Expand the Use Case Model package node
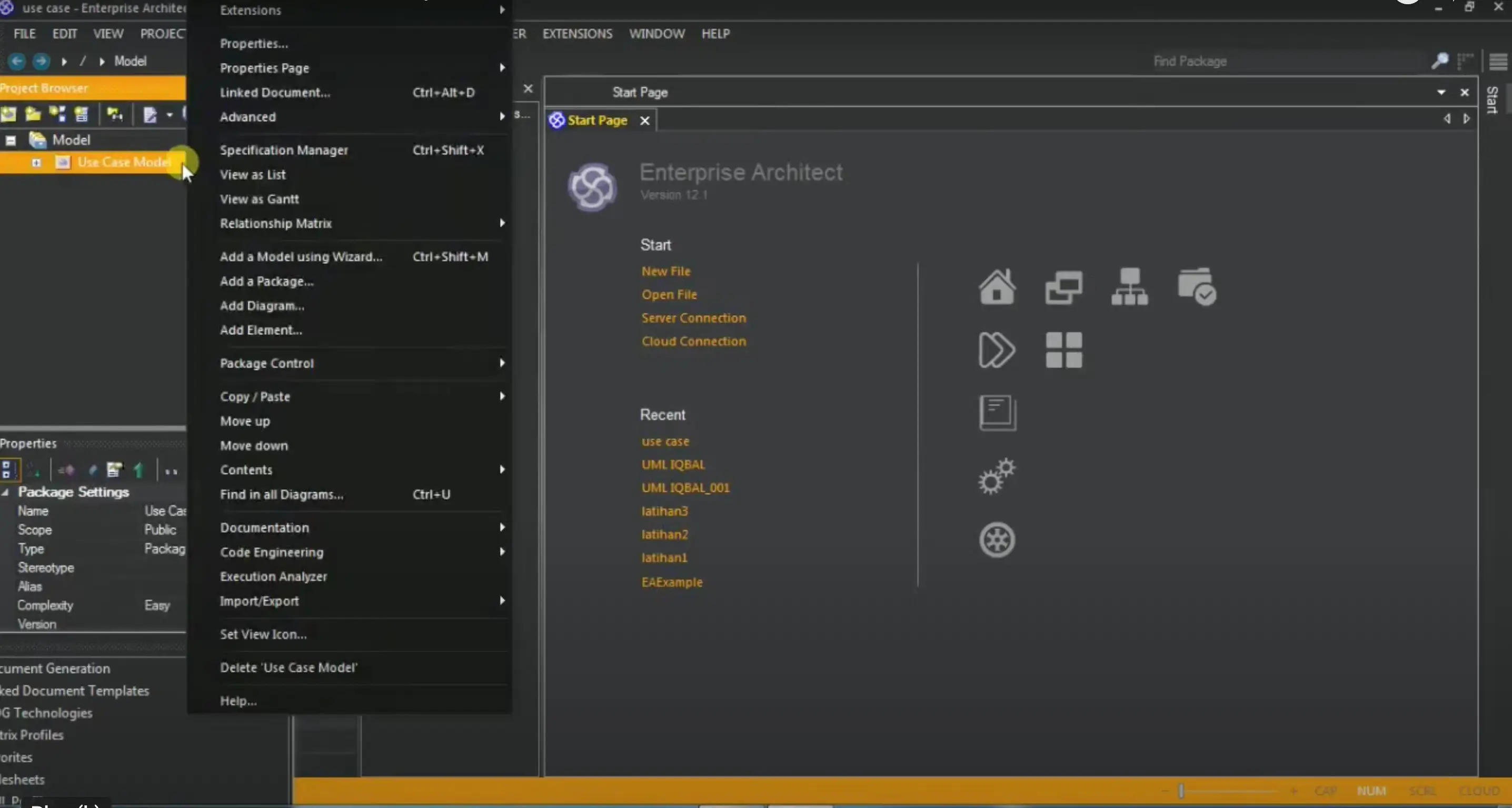 (36, 163)
